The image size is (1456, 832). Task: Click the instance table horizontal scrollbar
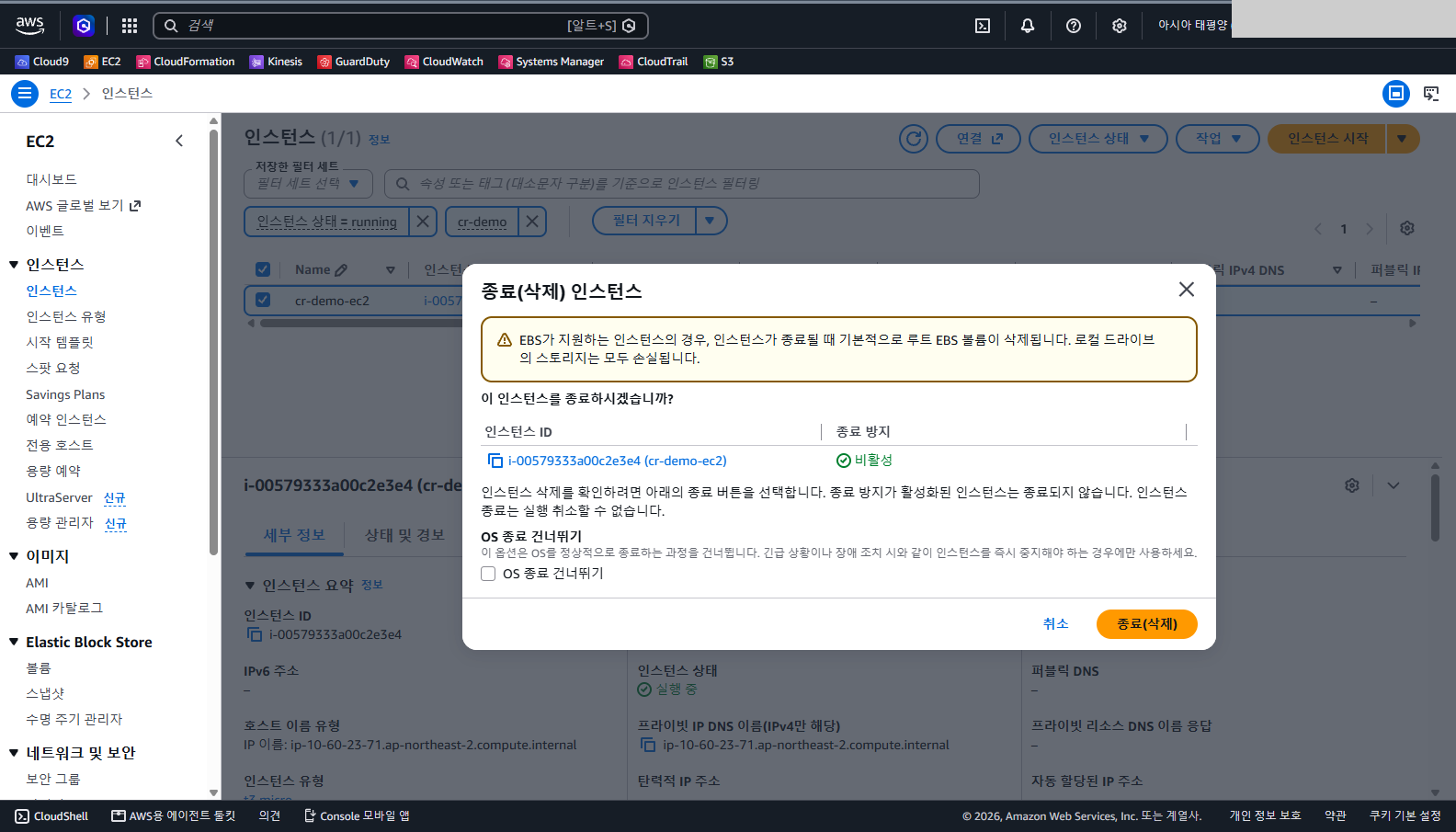pyautogui.click(x=832, y=323)
